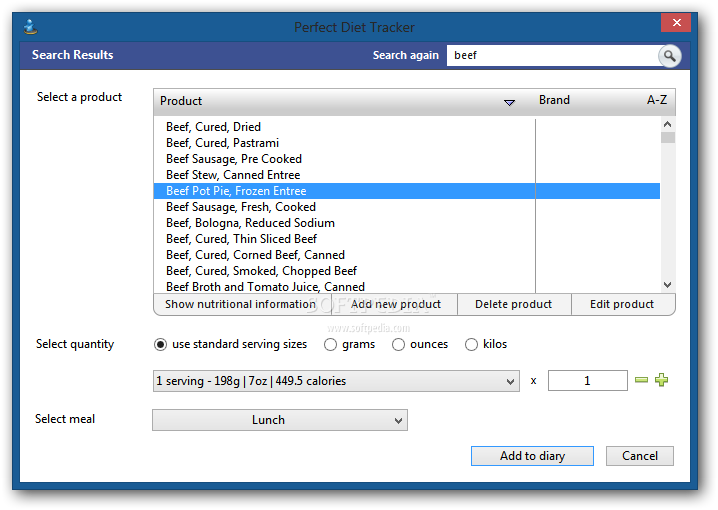718x510 pixels.
Task: Sort by the Brand column header
Action: click(554, 100)
